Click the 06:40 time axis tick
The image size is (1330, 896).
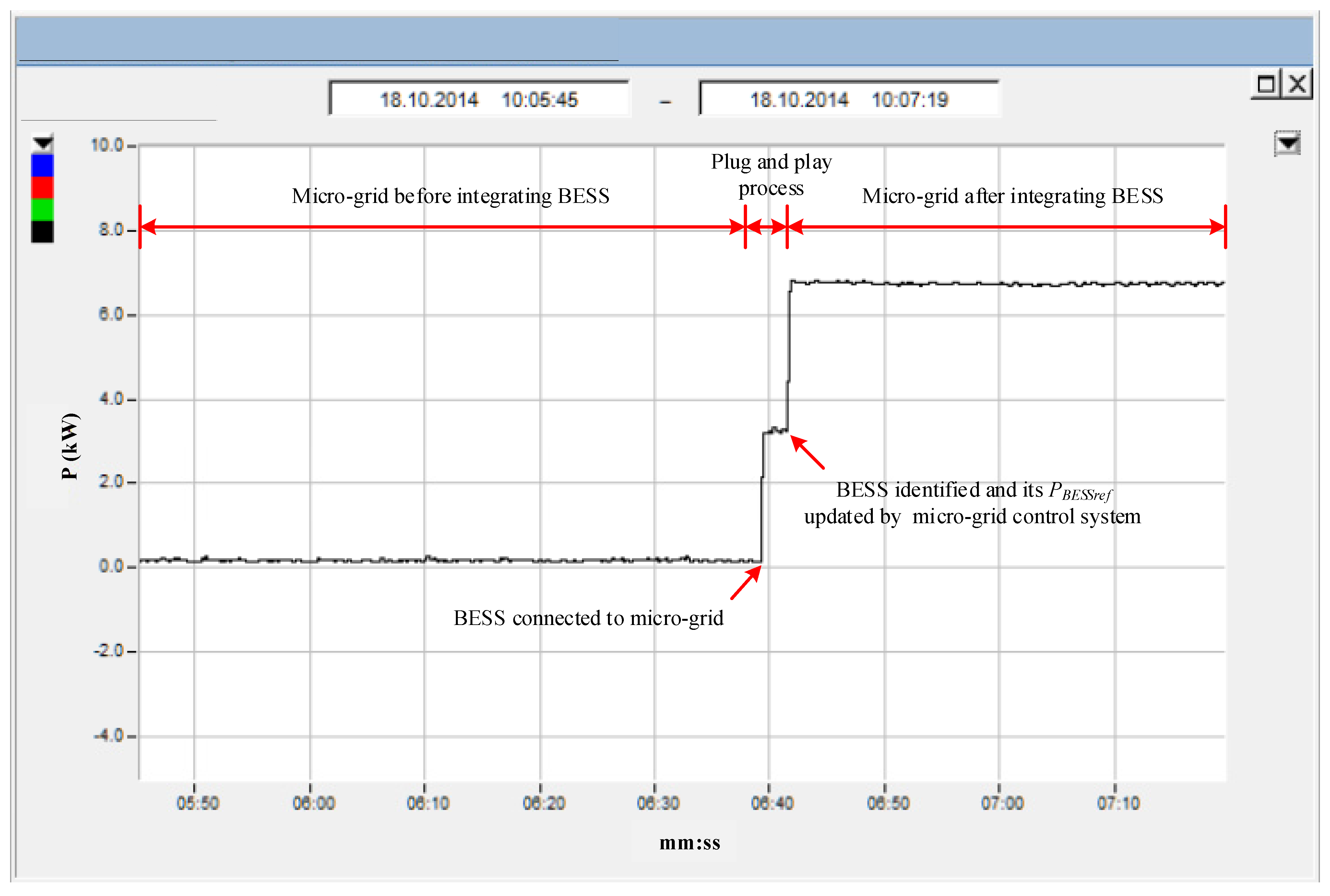point(772,803)
